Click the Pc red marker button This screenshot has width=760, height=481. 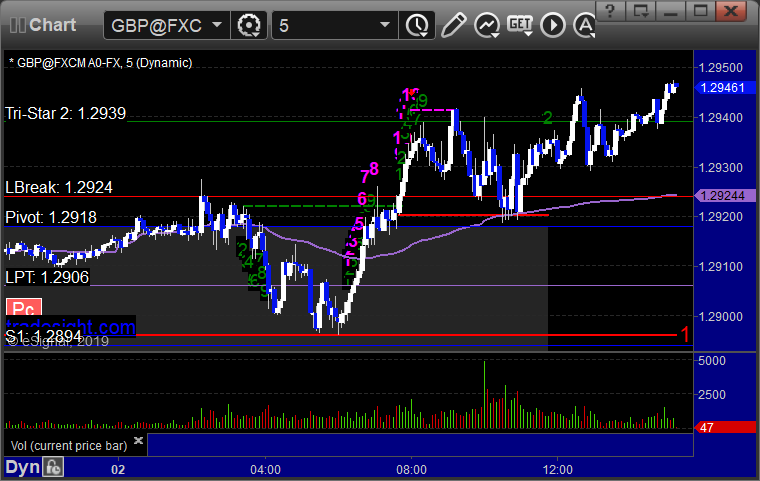(24, 308)
